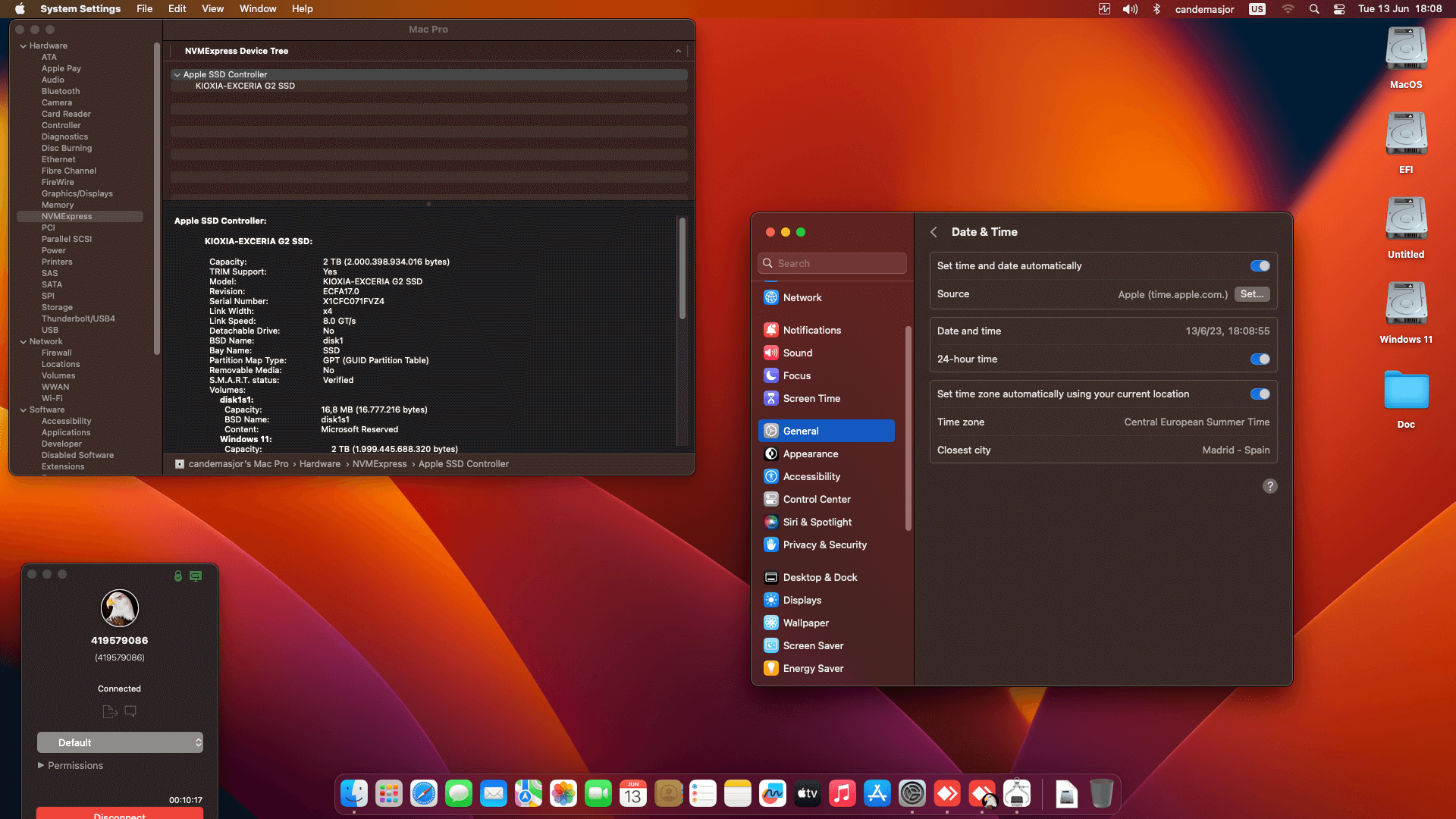The image size is (1456, 819).
Task: Turn off 24-hour time
Action: [1260, 359]
